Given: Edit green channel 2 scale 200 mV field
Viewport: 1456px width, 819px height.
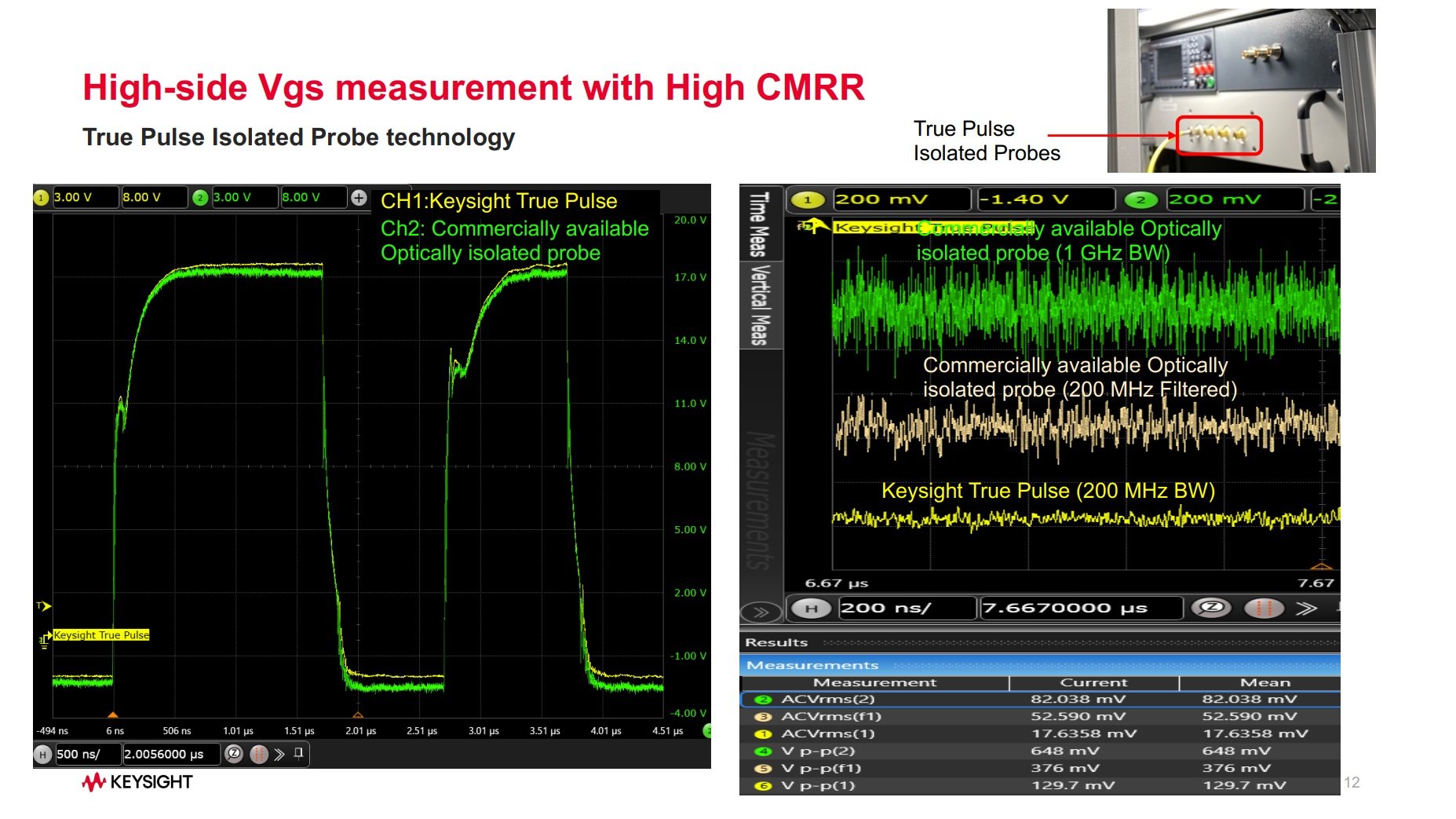Looking at the screenshot, I should click(1235, 199).
